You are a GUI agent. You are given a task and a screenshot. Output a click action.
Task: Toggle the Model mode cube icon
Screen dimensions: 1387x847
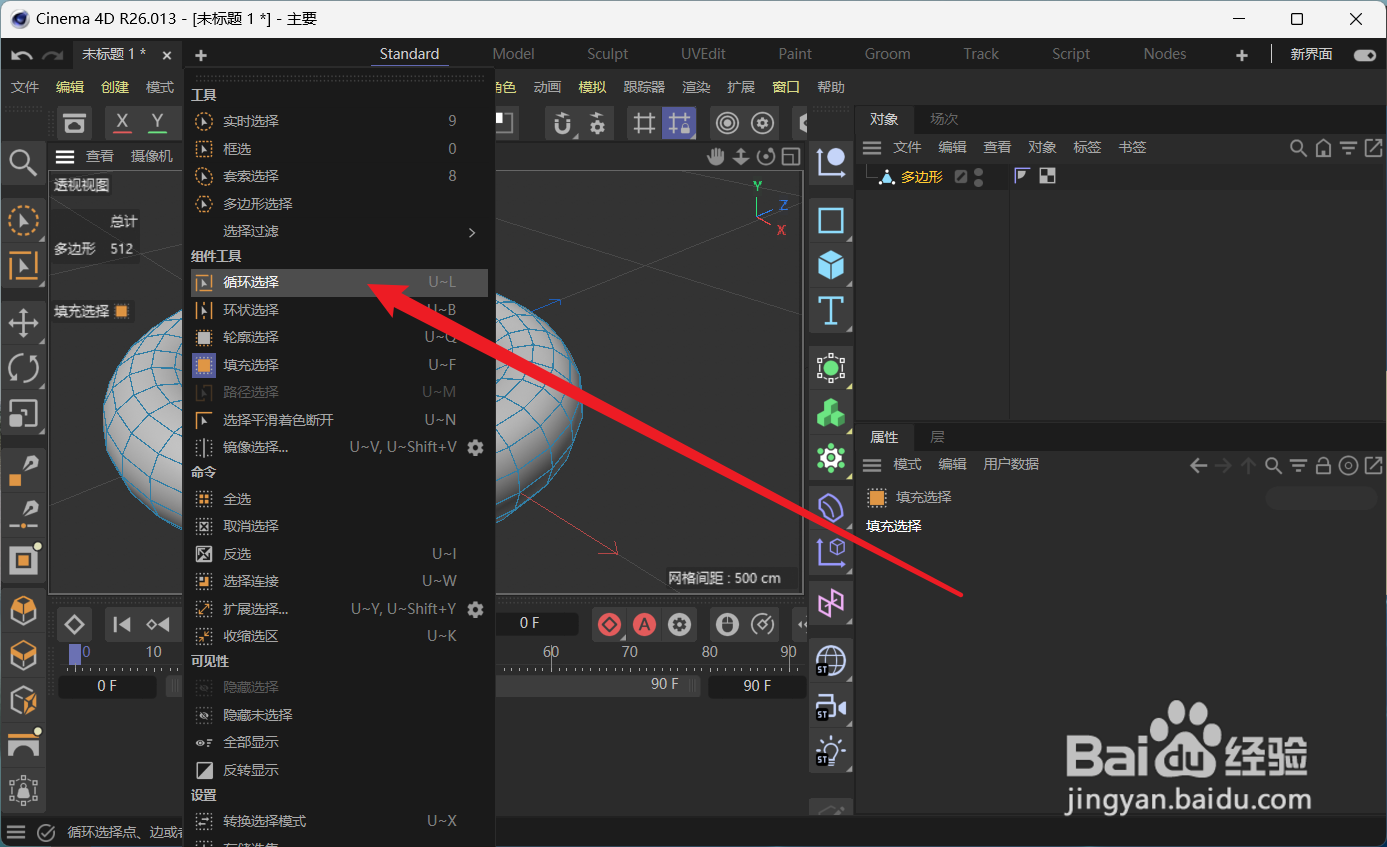[23, 609]
